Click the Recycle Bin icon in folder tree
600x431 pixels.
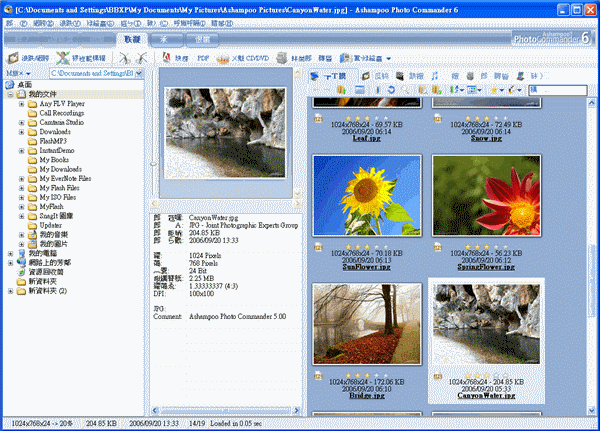19,270
